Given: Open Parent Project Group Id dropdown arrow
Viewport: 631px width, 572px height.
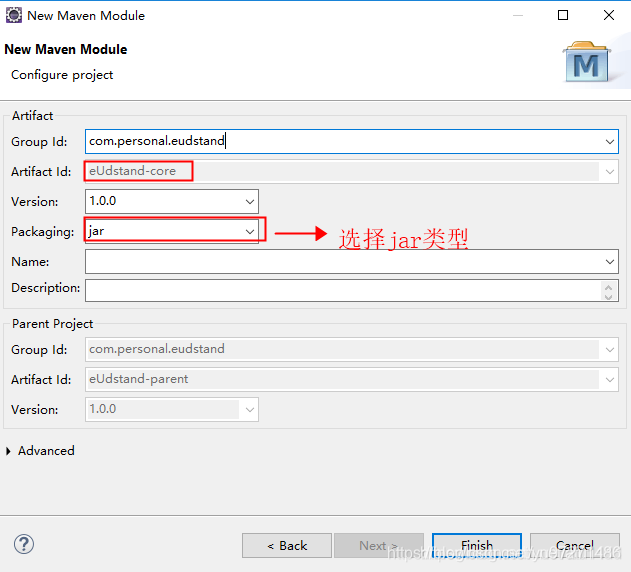Looking at the screenshot, I should [x=610, y=350].
